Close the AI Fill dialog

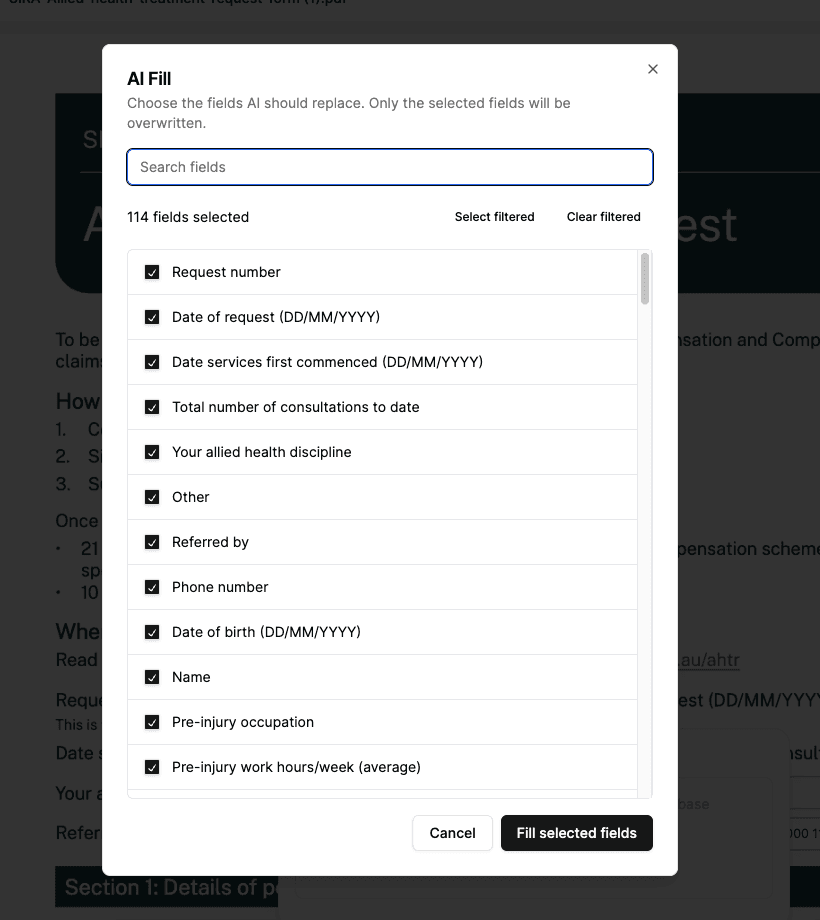click(x=653, y=69)
